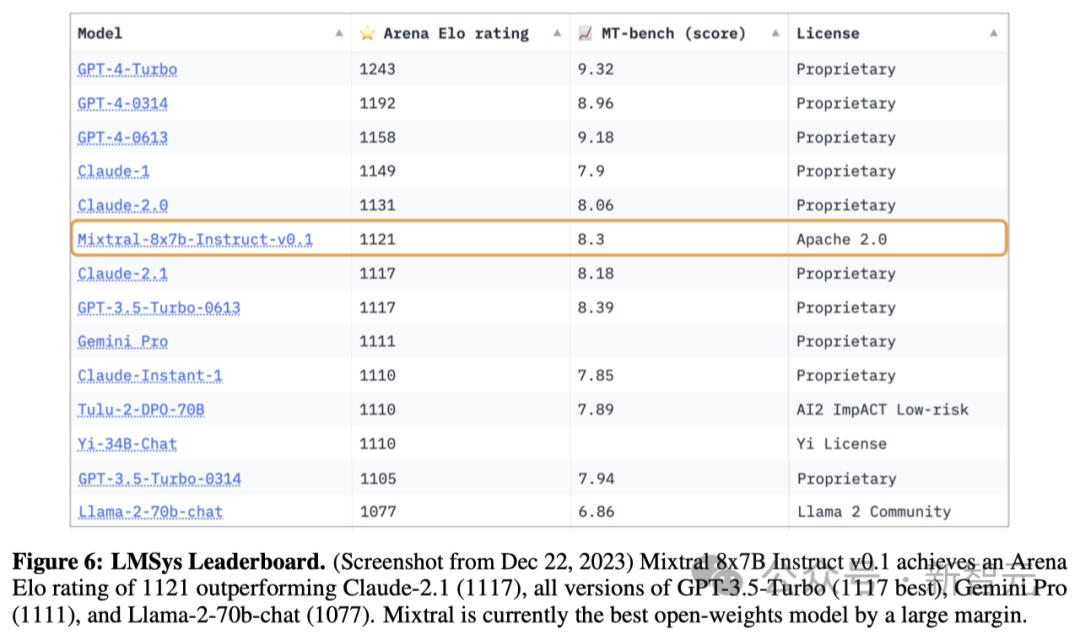Open the Mixtral-8x7b-Instruct-v0.1 model link
The height and width of the screenshot is (635, 1080).
(x=195, y=240)
